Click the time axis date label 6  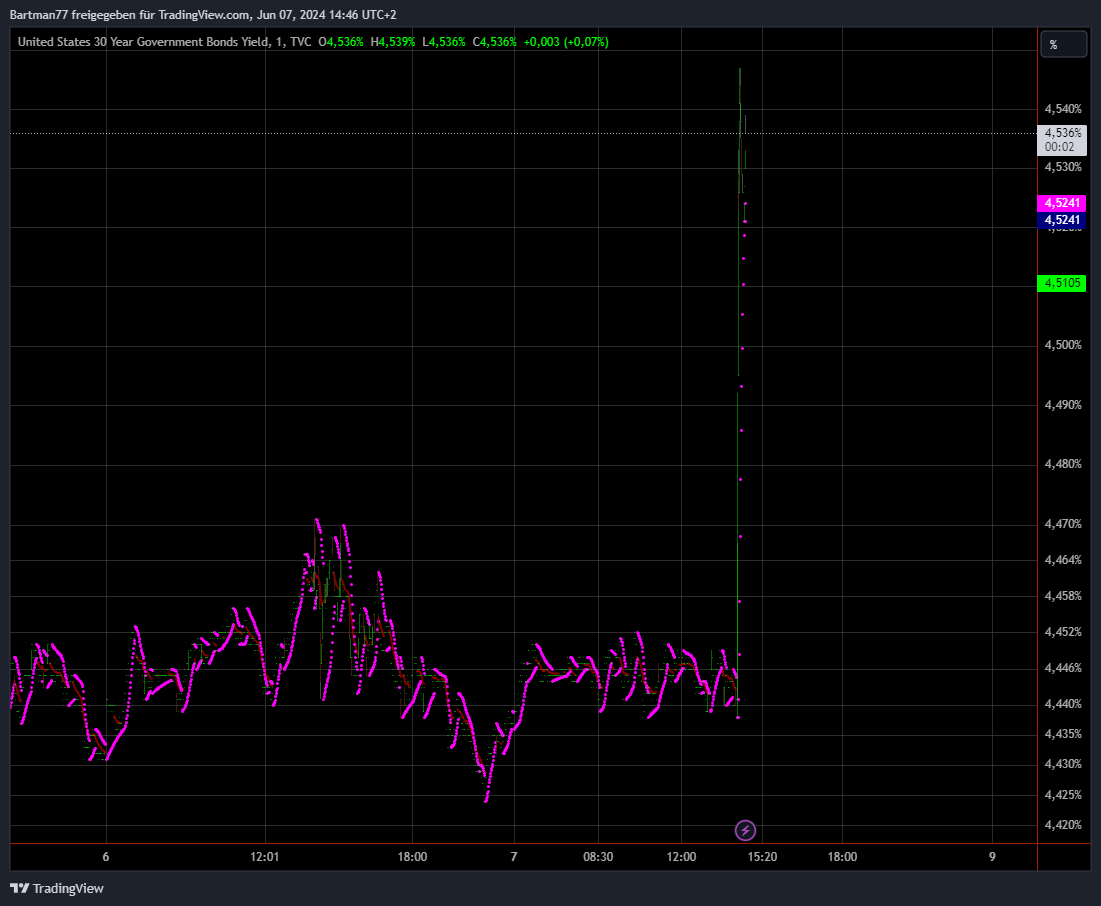[106, 857]
